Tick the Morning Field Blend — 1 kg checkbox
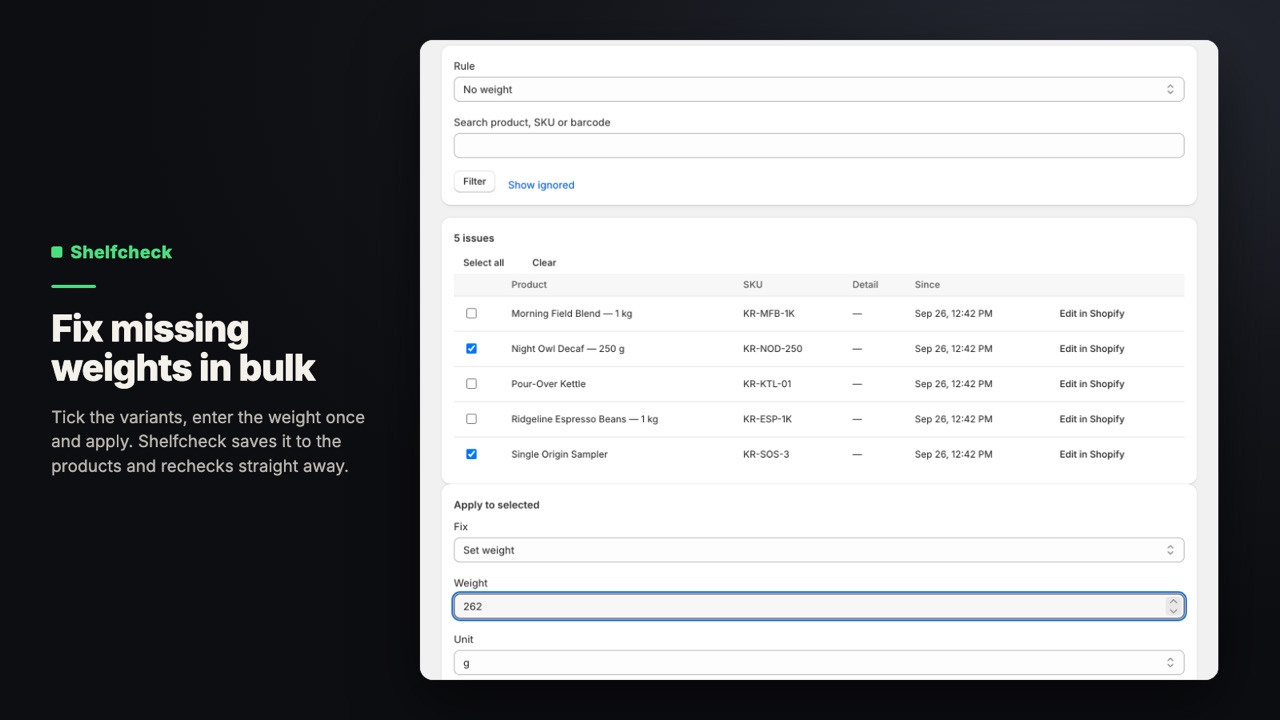This screenshot has width=1280, height=720. [x=471, y=313]
